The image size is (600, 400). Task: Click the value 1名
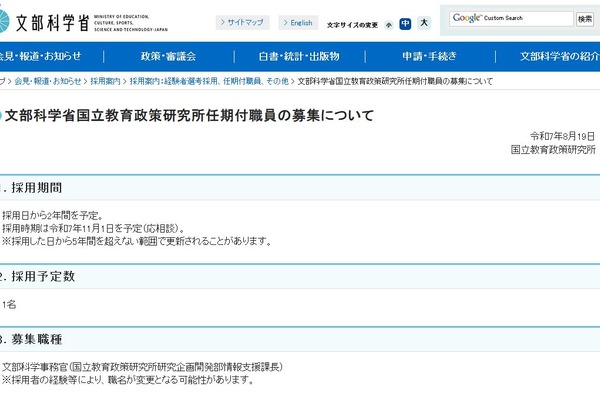9,304
